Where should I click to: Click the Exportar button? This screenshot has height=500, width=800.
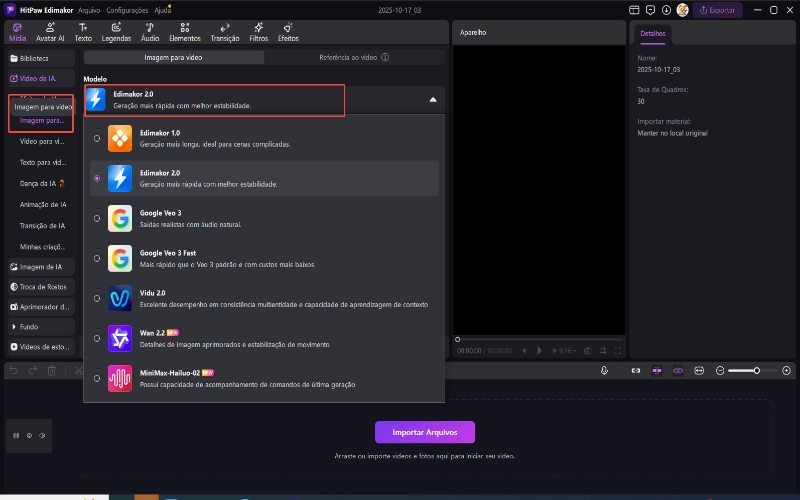pyautogui.click(x=717, y=10)
